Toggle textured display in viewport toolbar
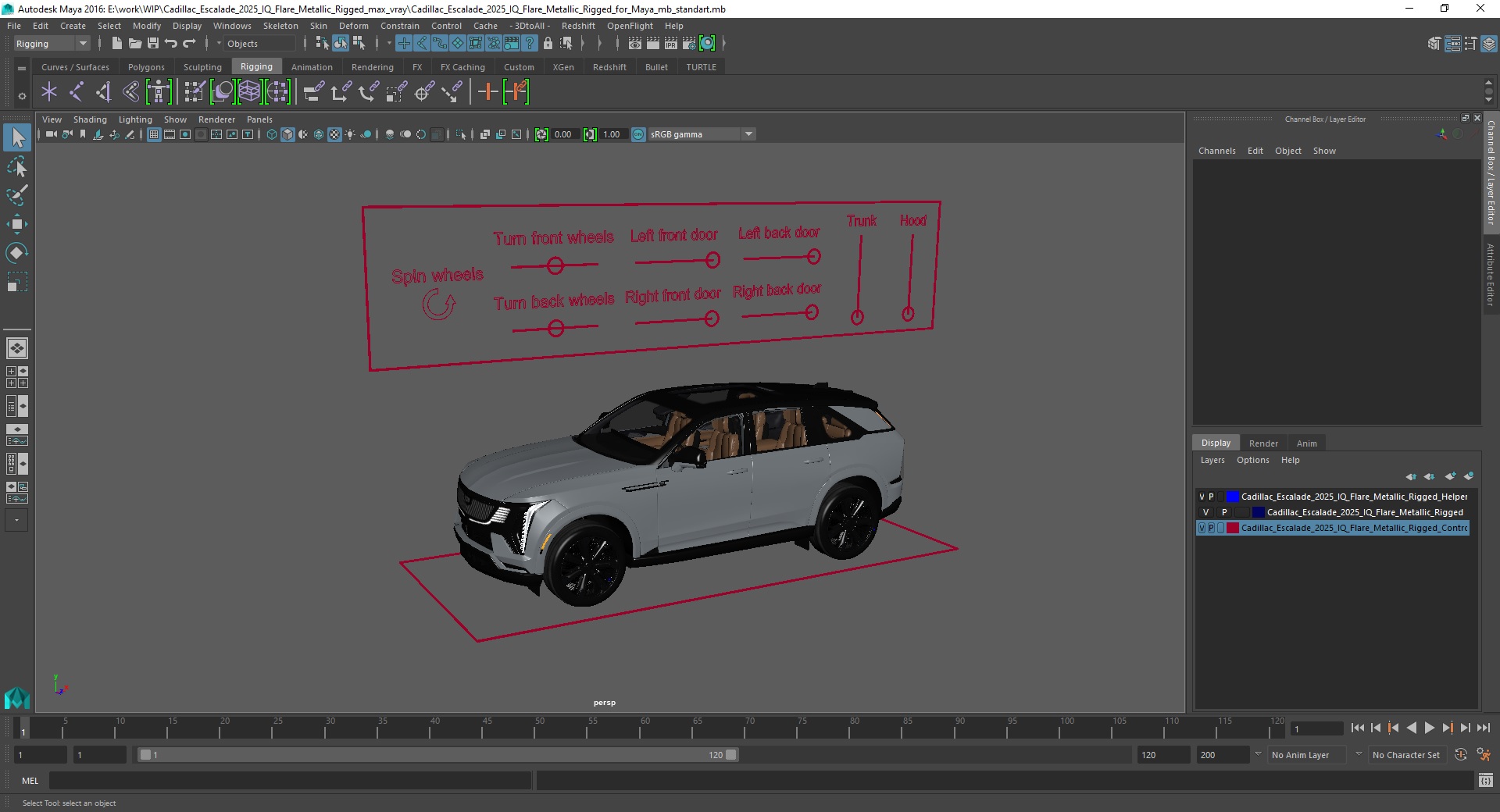The width and height of the screenshot is (1500, 812). (334, 134)
